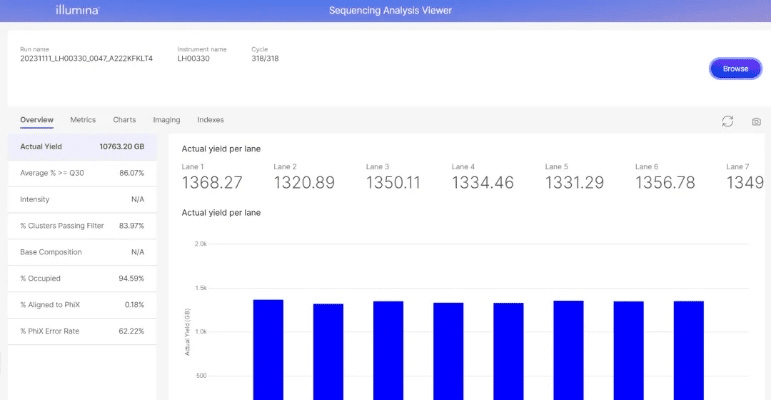Select the Indexes tab
The height and width of the screenshot is (400, 771).
tap(210, 120)
